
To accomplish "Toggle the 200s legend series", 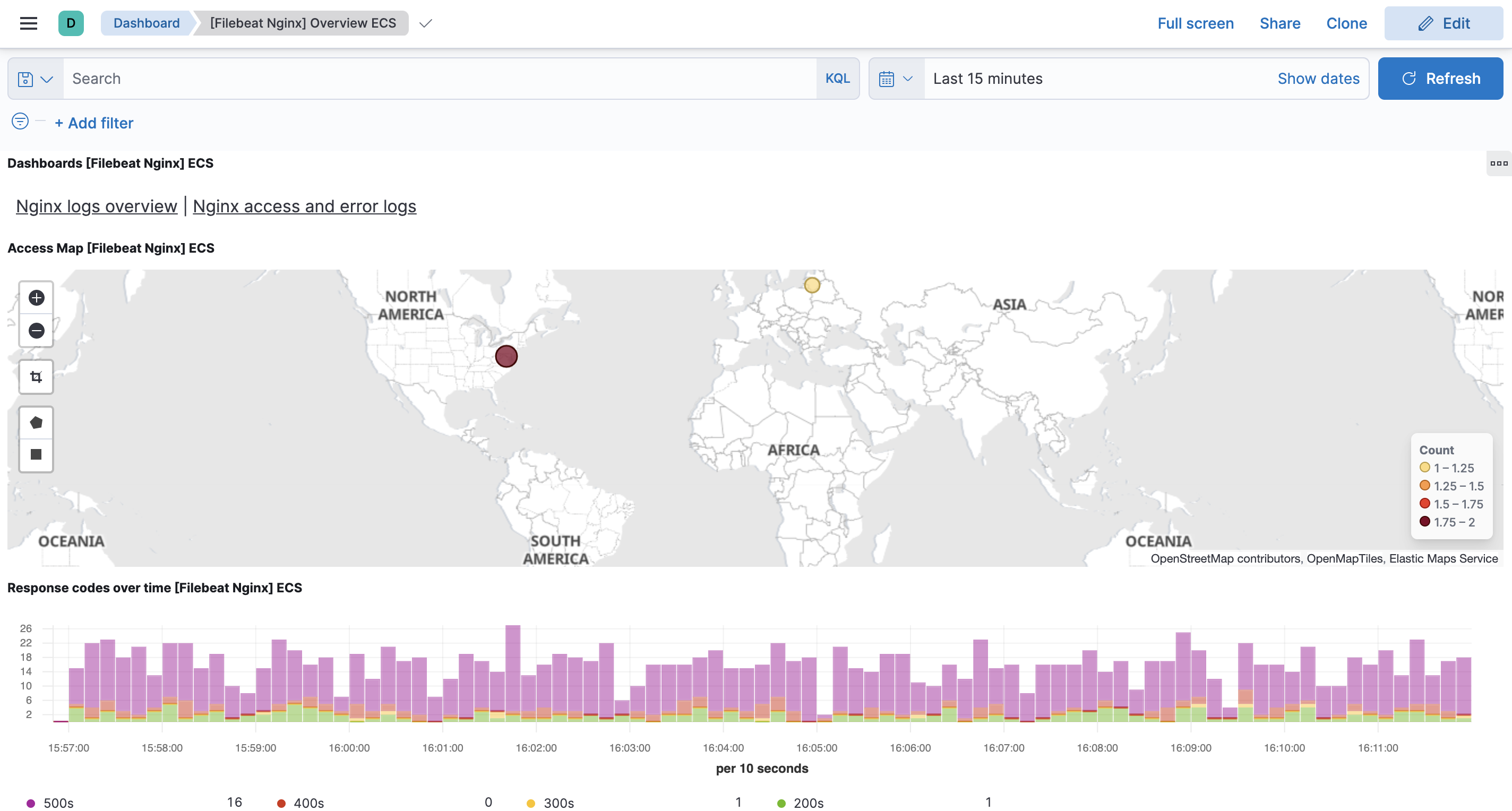I will [x=807, y=803].
